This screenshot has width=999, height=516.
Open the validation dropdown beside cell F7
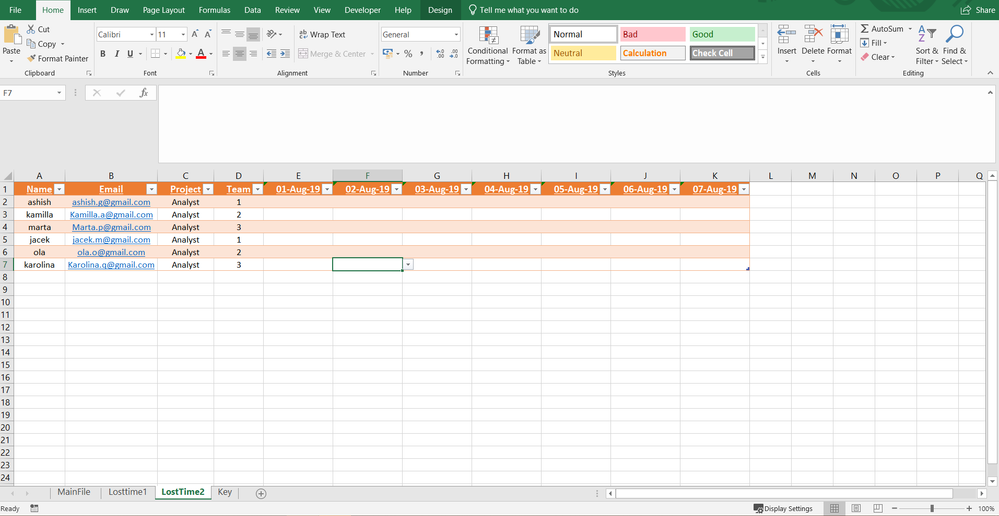pyautogui.click(x=408, y=264)
